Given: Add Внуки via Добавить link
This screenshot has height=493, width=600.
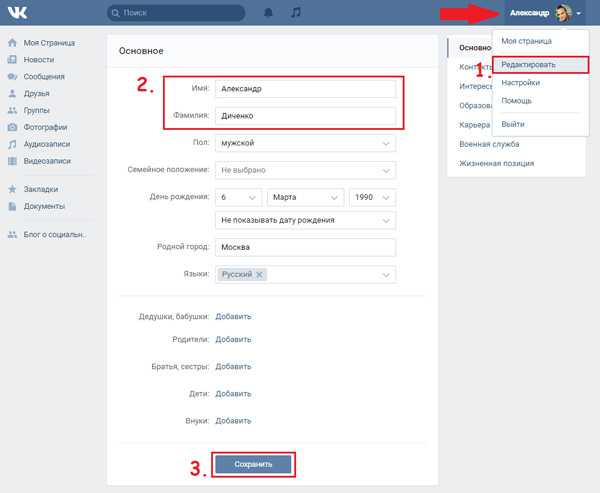Looking at the screenshot, I should point(233,421).
